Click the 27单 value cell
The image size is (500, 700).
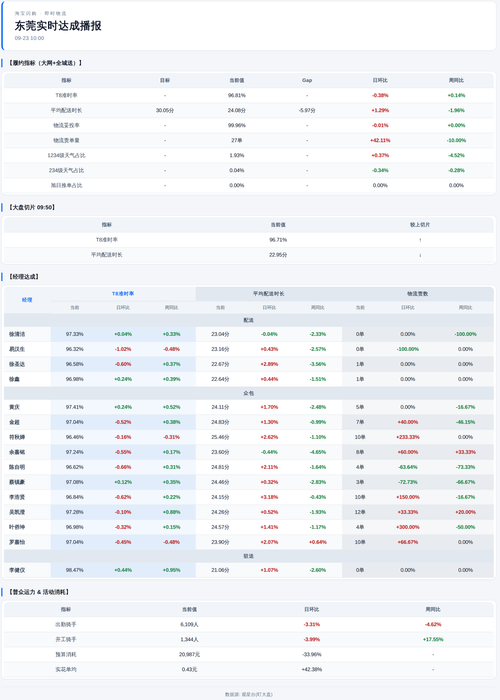(x=237, y=141)
